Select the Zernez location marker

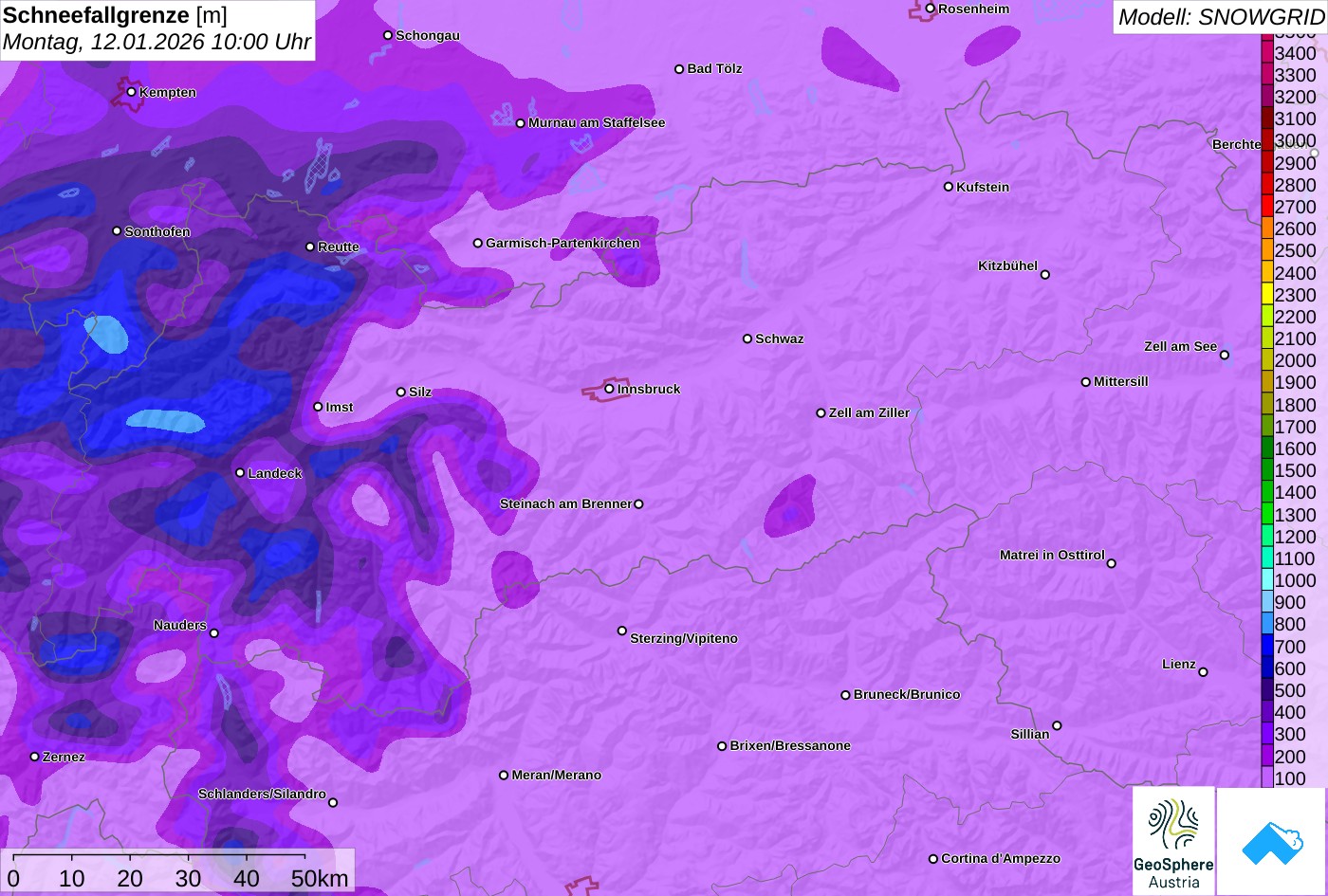(35, 757)
